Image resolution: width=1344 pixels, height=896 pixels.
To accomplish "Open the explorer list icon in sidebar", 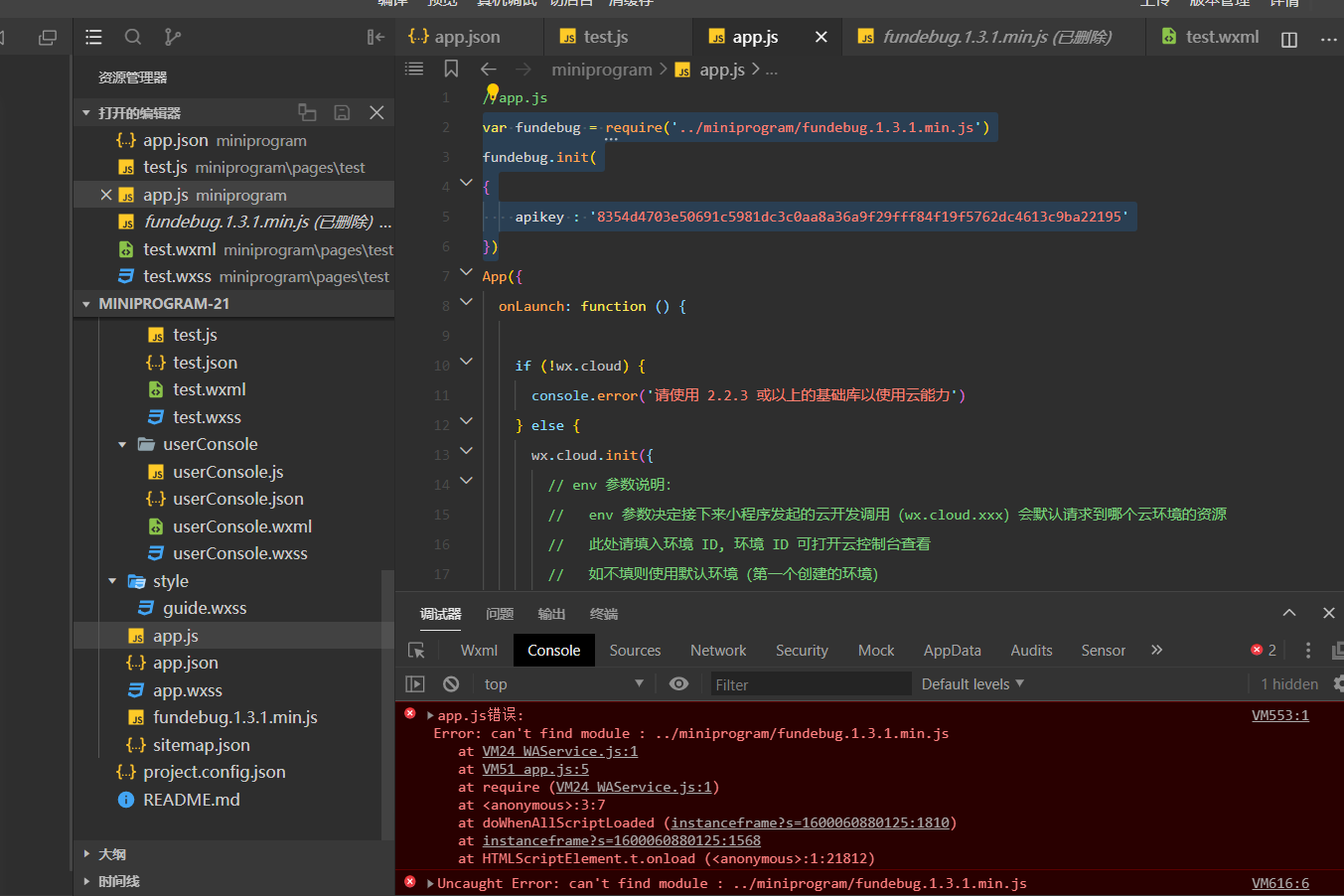I will click(93, 38).
